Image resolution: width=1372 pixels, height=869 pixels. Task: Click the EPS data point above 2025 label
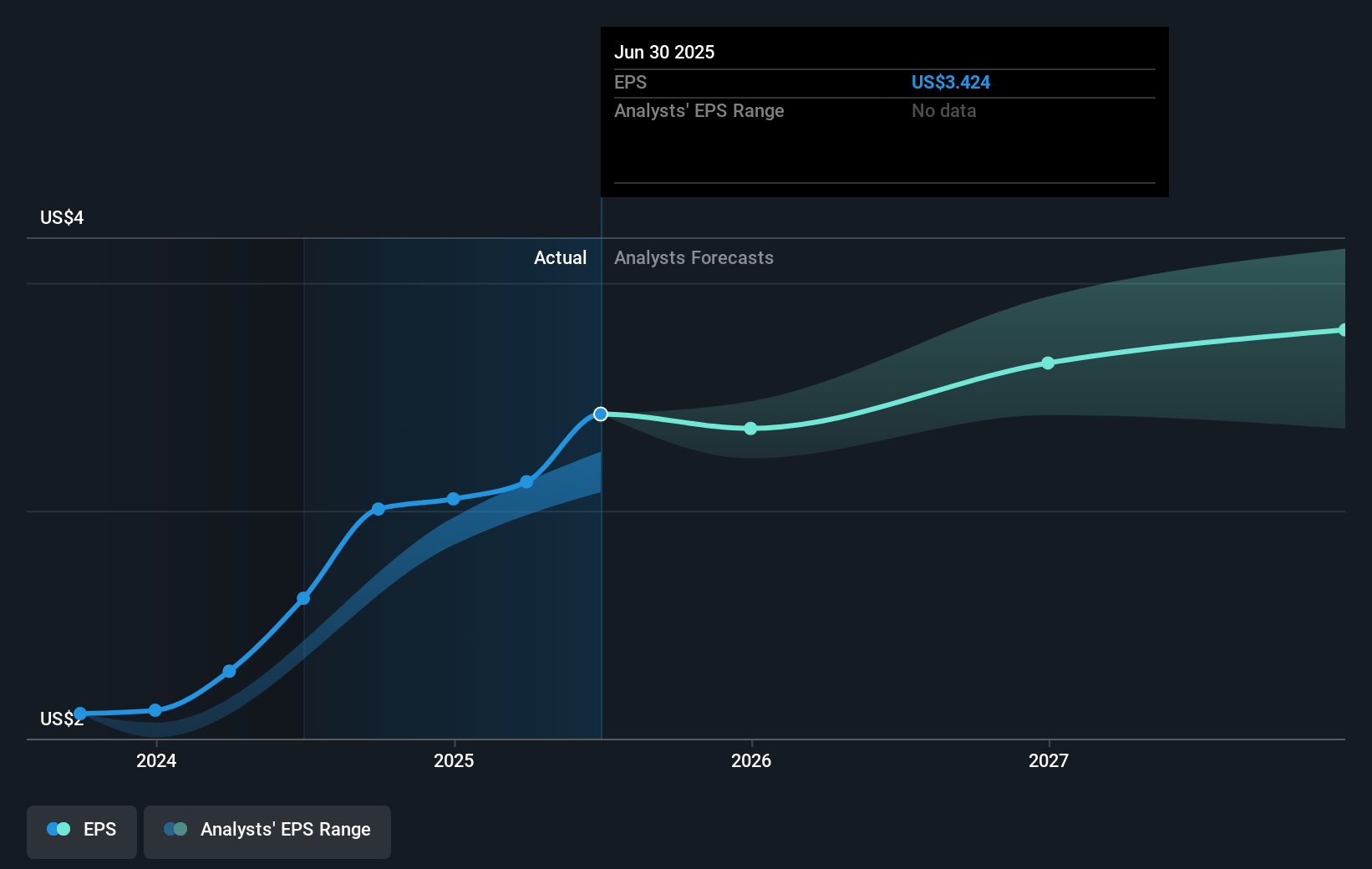coord(452,498)
